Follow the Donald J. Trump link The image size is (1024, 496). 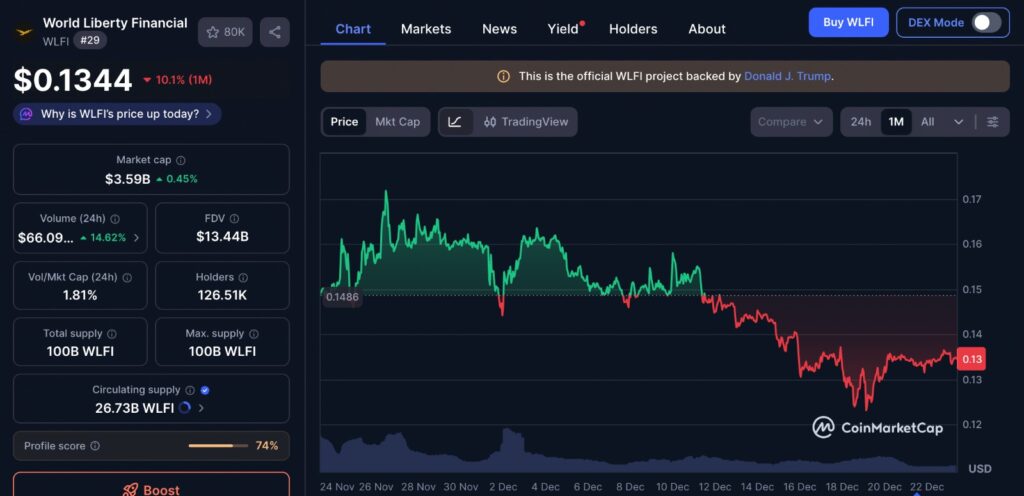coord(788,76)
